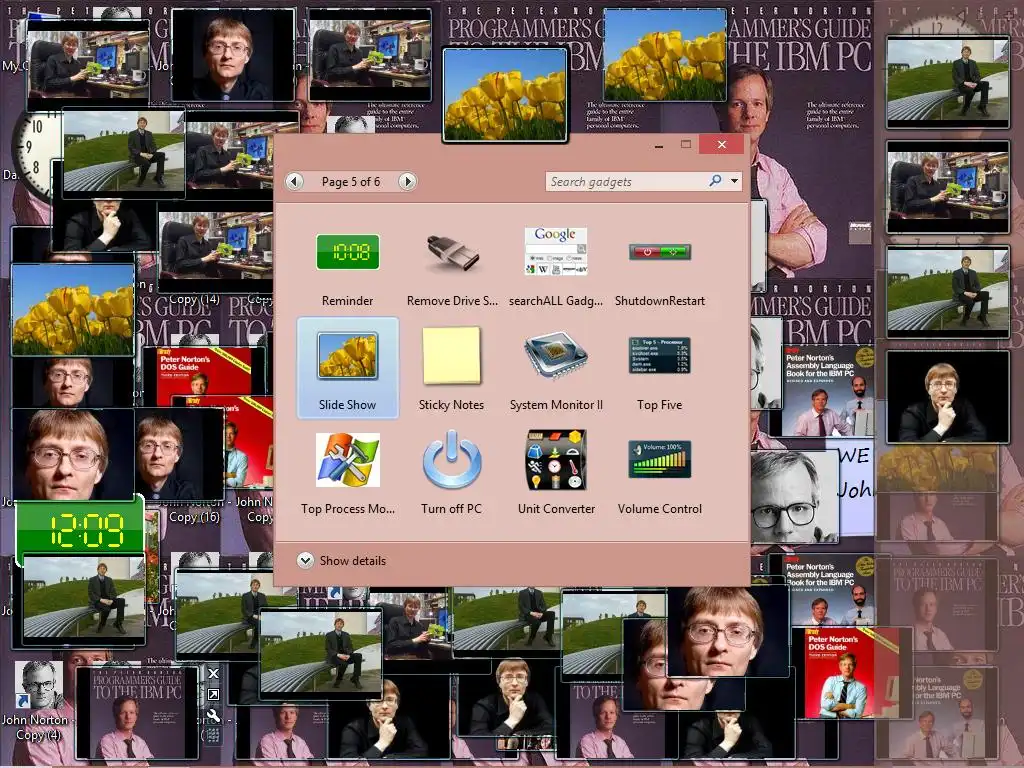This screenshot has height=768, width=1024.
Task: Select the Sticky Notes gadget
Action: point(451,368)
